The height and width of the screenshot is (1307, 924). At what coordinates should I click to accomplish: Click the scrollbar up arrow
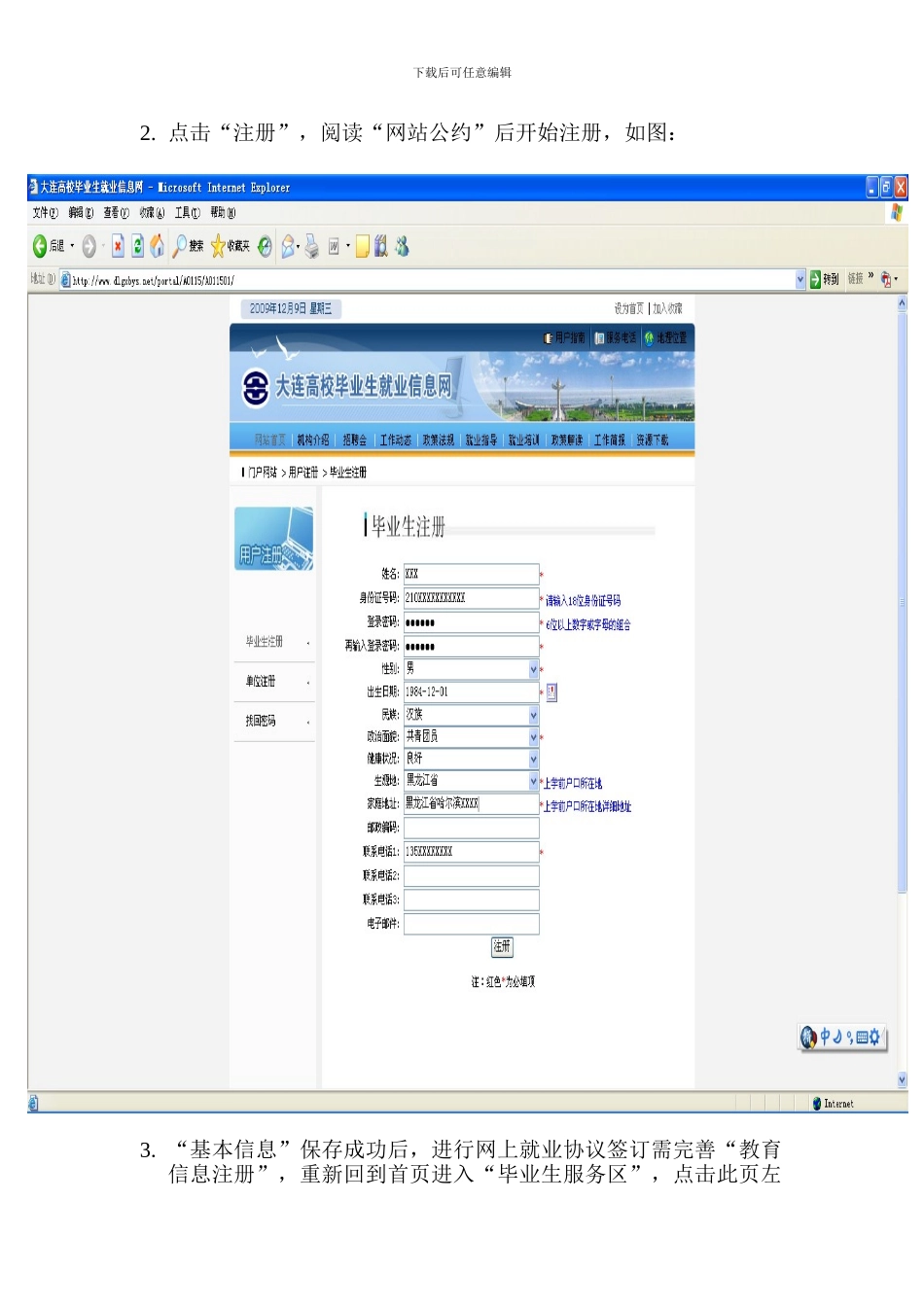[x=902, y=303]
